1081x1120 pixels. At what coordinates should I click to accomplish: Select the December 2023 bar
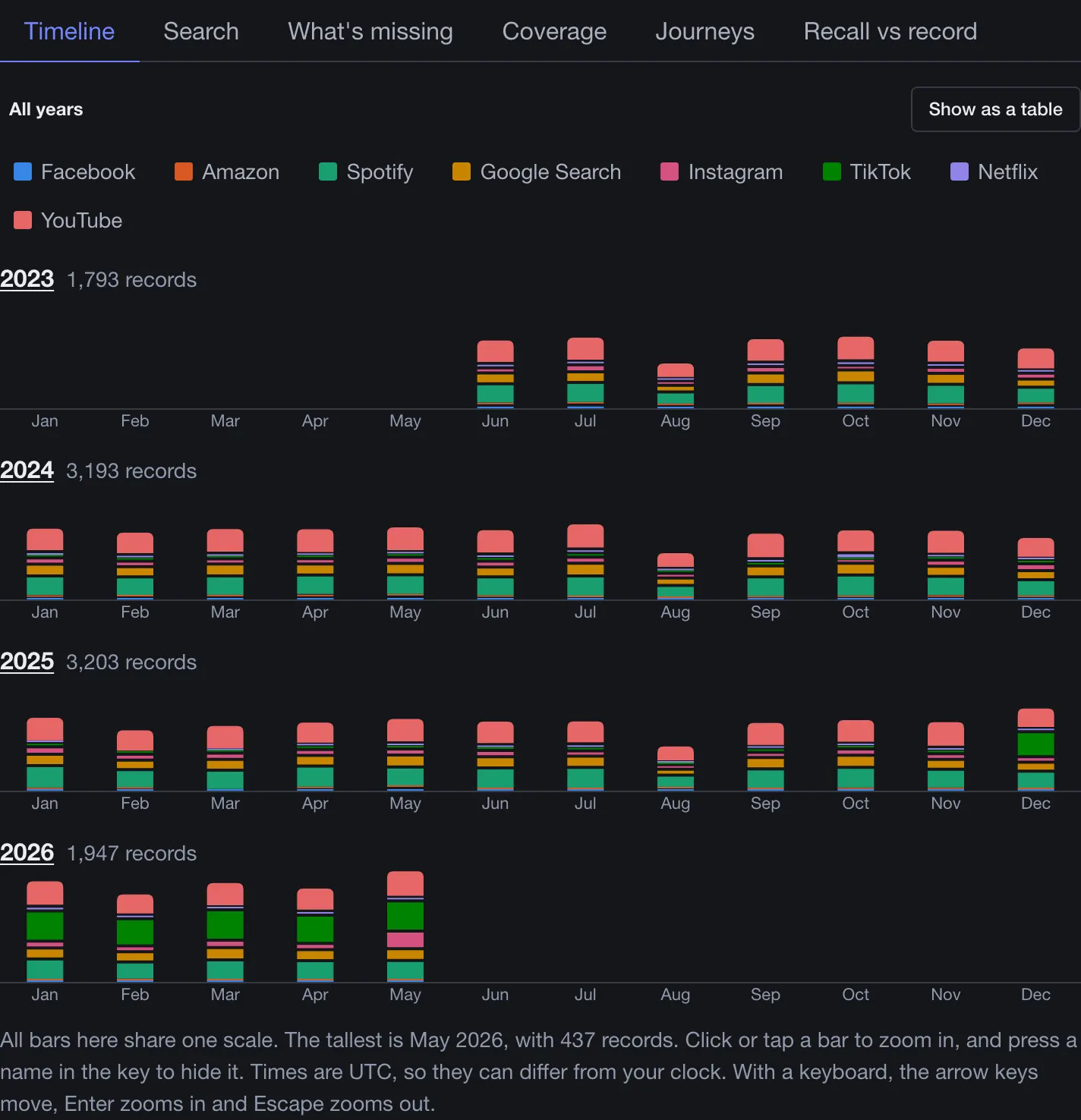(x=1035, y=379)
